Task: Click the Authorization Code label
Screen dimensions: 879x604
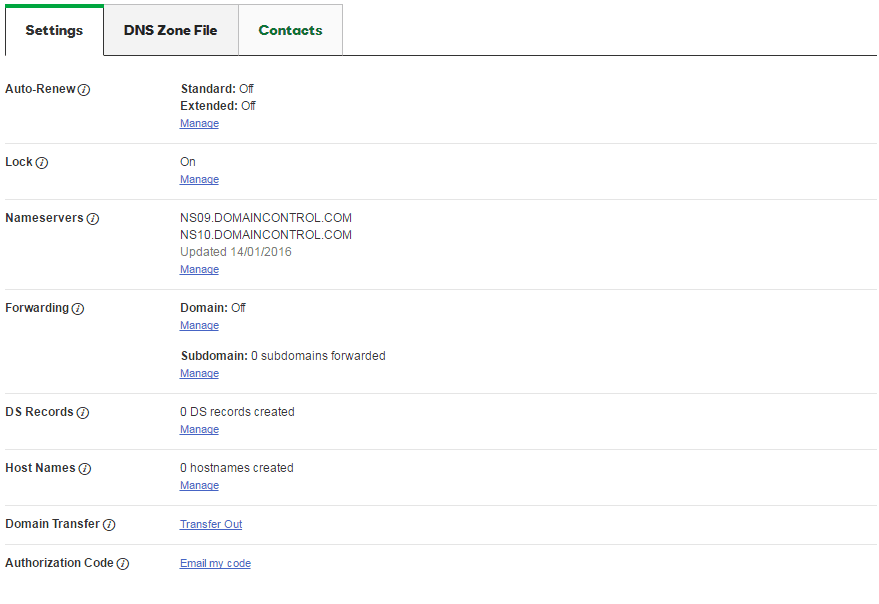Action: [x=59, y=563]
